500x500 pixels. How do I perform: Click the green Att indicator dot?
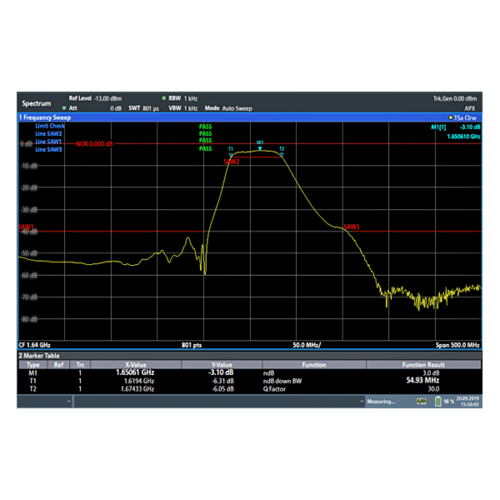point(64,108)
